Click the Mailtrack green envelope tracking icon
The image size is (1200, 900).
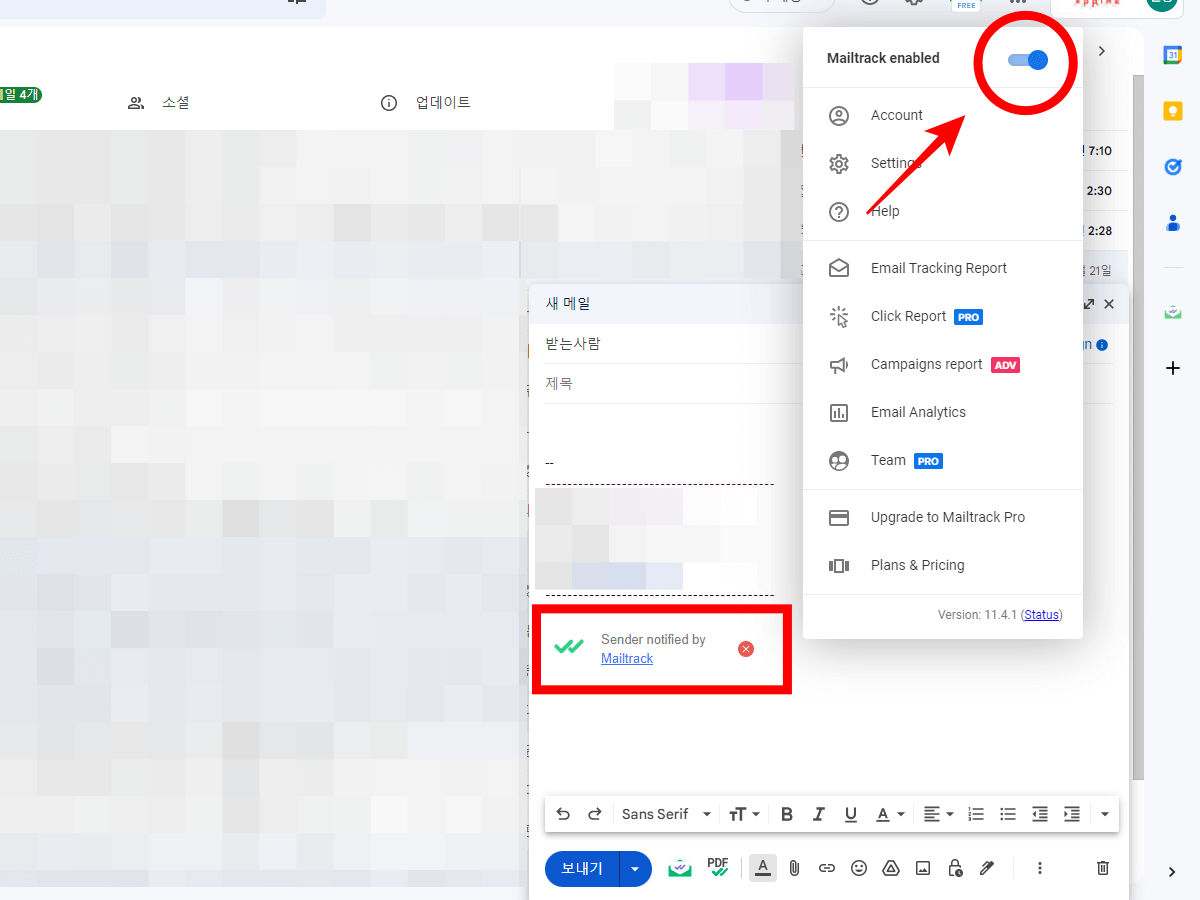(680, 868)
